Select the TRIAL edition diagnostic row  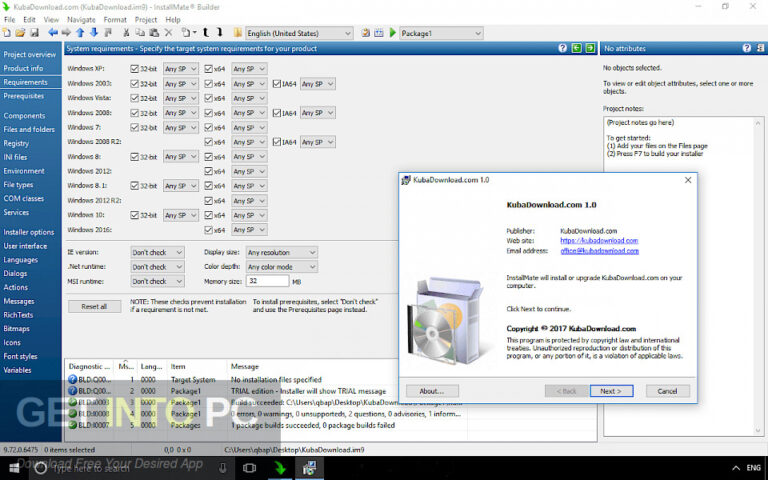tap(267, 391)
